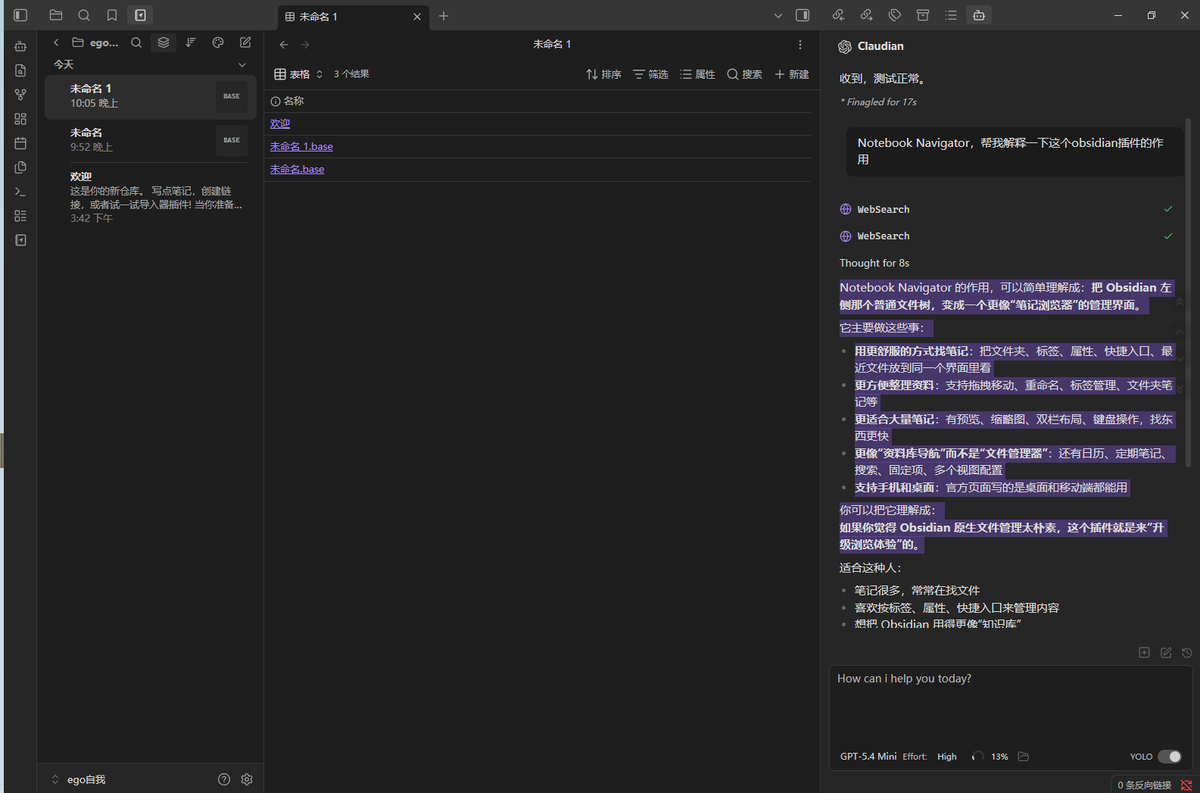Click the 搜索 search button in the base toolbar
Image resolution: width=1200 pixels, height=793 pixels.
744,74
